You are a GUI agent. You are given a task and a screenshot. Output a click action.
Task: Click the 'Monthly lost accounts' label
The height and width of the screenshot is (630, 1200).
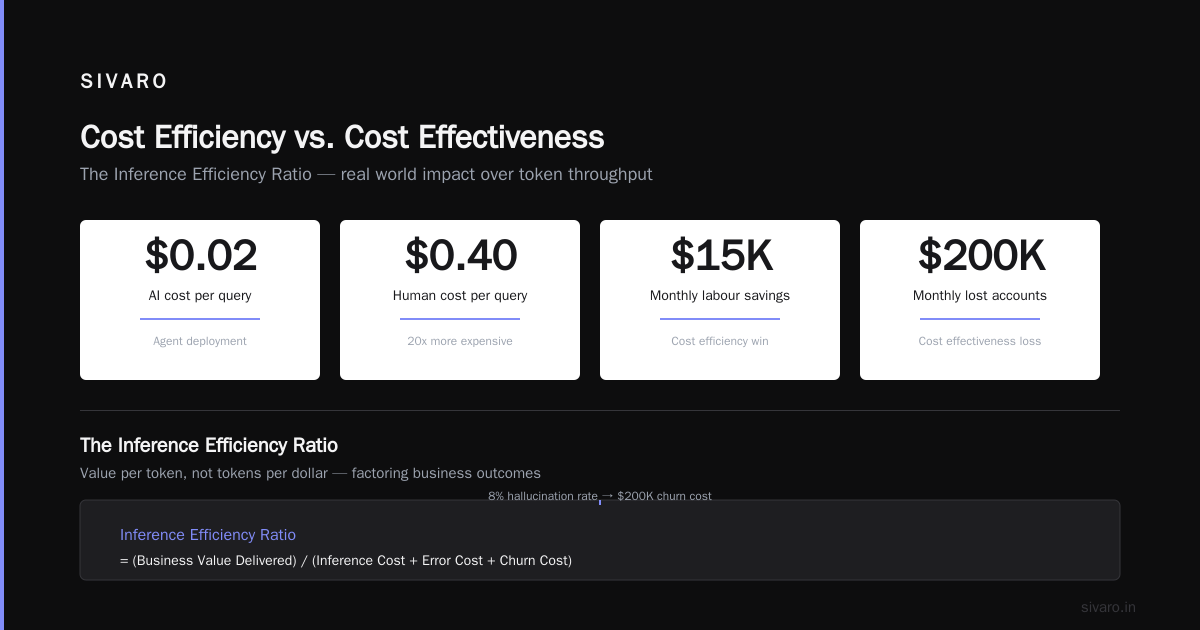(980, 296)
